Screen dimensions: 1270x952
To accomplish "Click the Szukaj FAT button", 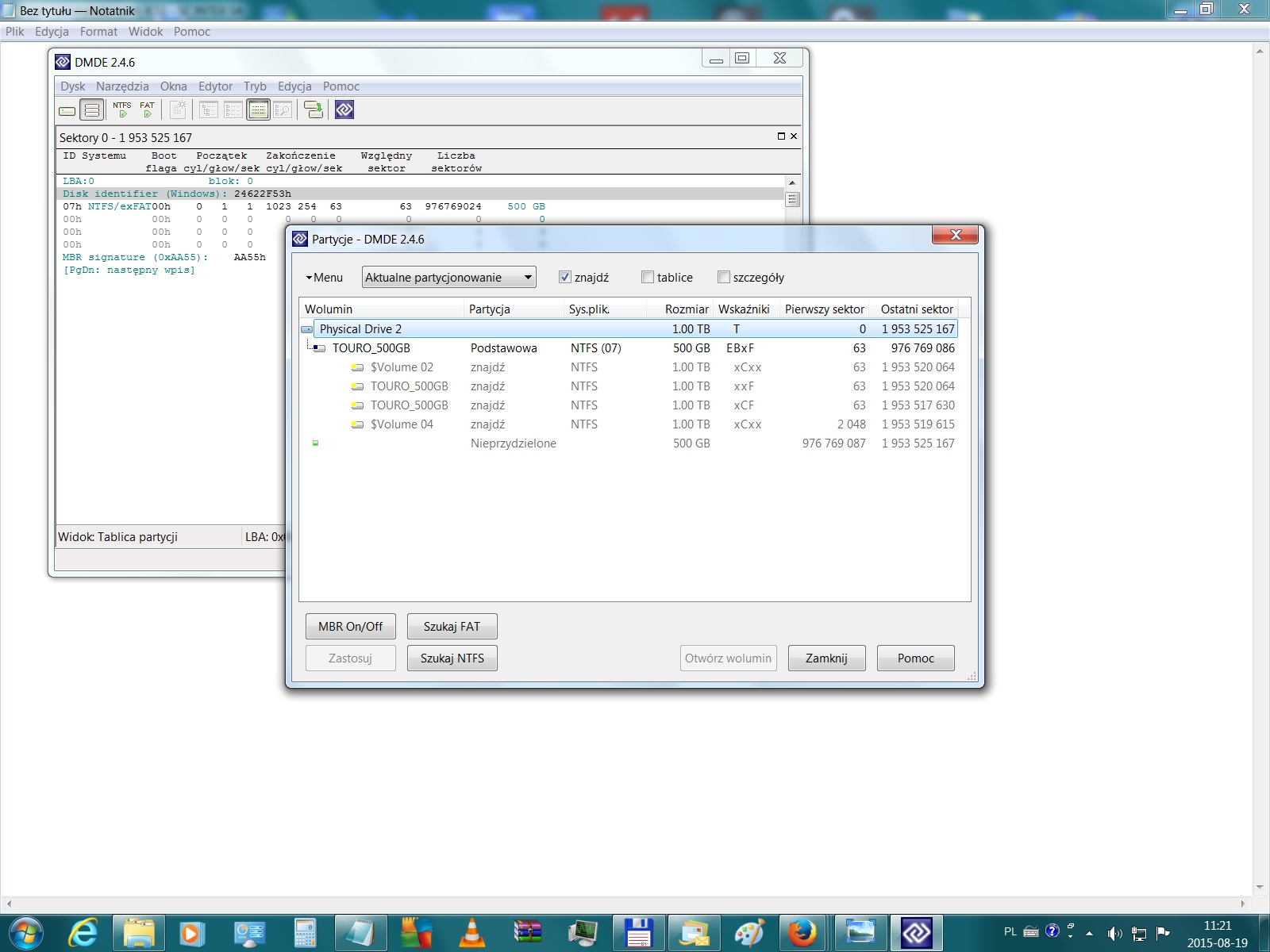I will coord(452,627).
